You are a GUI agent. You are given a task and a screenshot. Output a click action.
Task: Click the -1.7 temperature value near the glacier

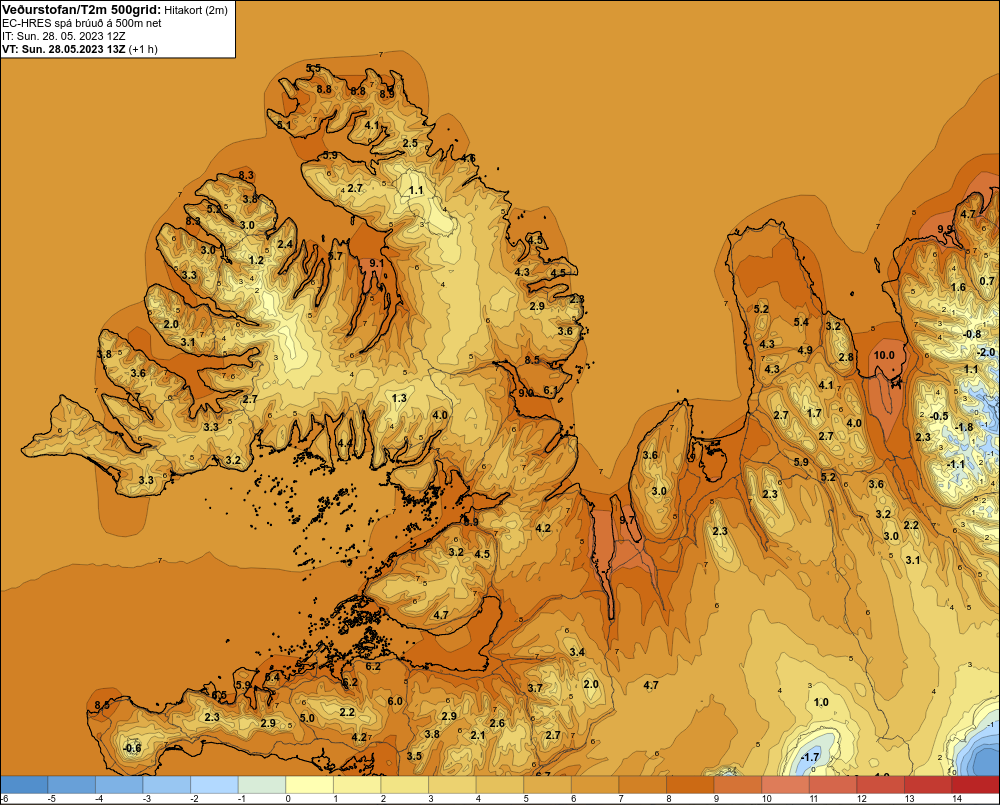(809, 757)
